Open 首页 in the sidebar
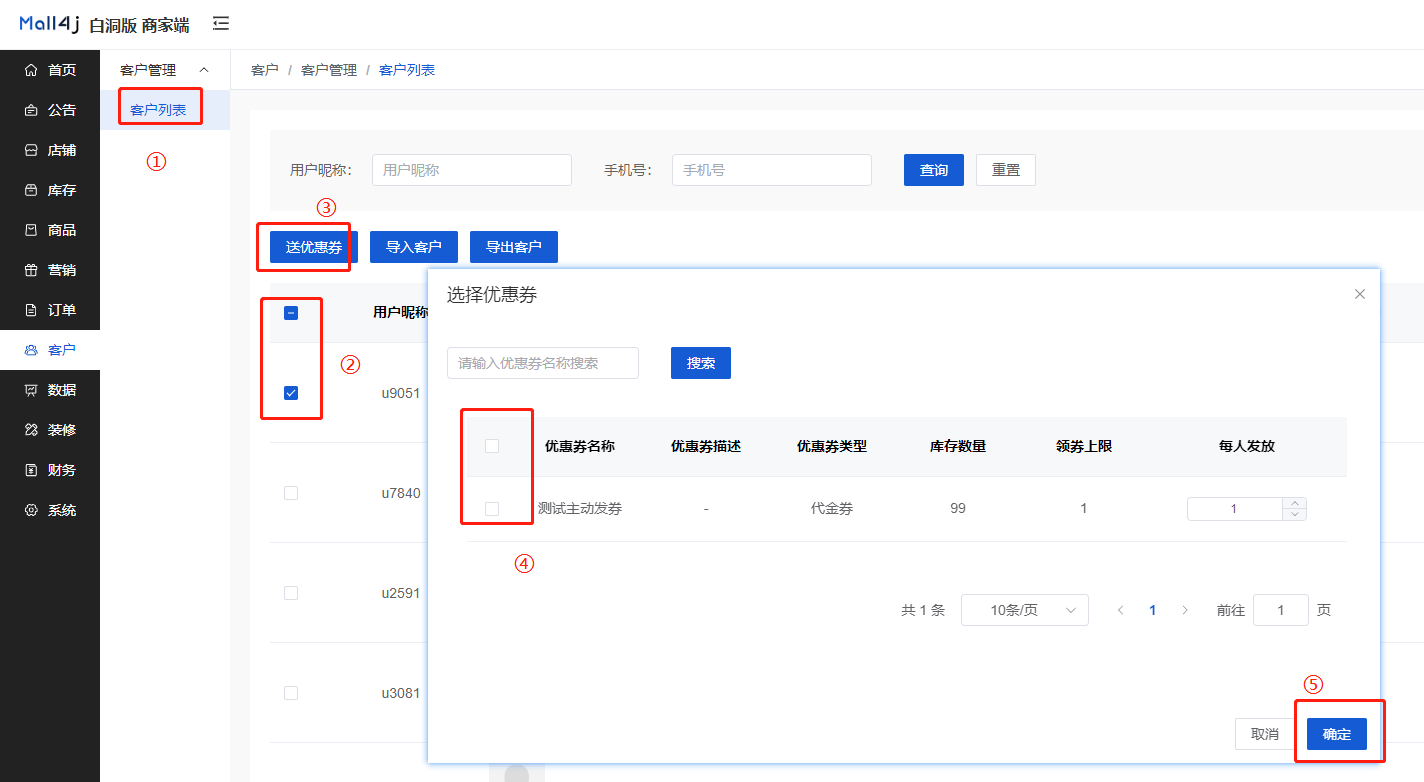The width and height of the screenshot is (1424, 782). click(x=50, y=70)
